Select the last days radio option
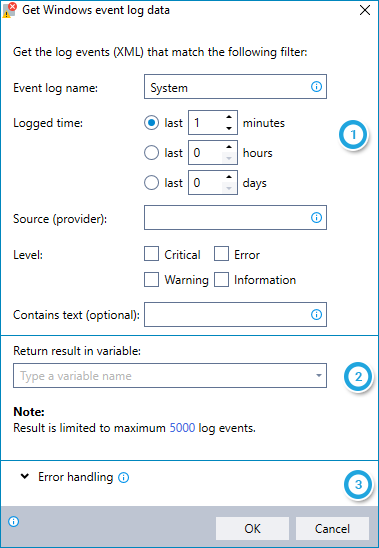 point(151,183)
